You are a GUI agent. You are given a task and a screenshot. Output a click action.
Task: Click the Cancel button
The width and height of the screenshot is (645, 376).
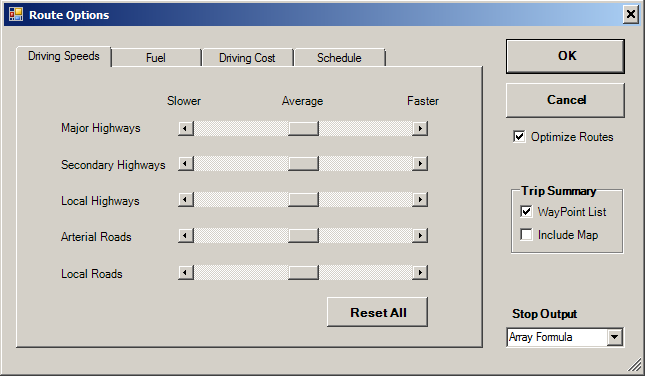coord(566,100)
